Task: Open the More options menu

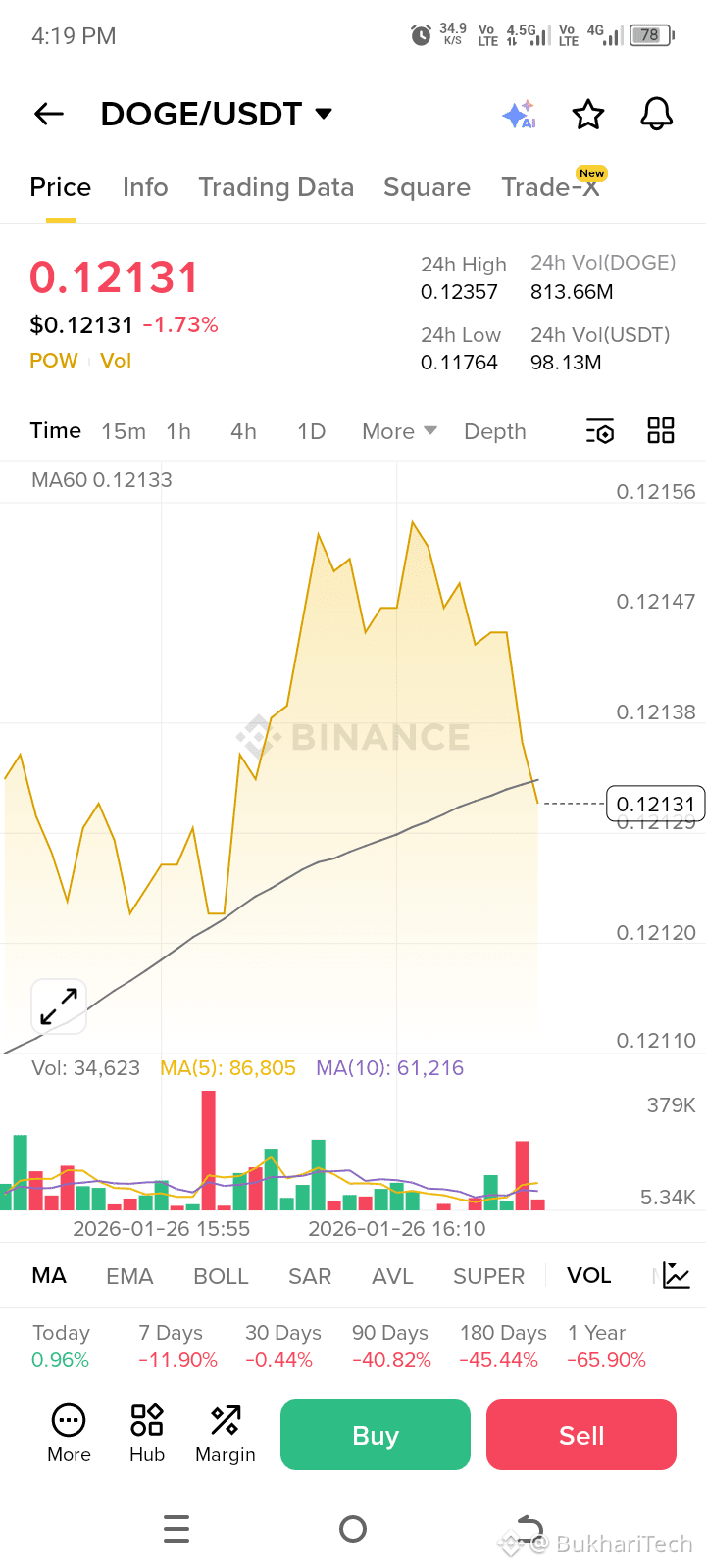Action: pyautogui.click(x=69, y=1433)
